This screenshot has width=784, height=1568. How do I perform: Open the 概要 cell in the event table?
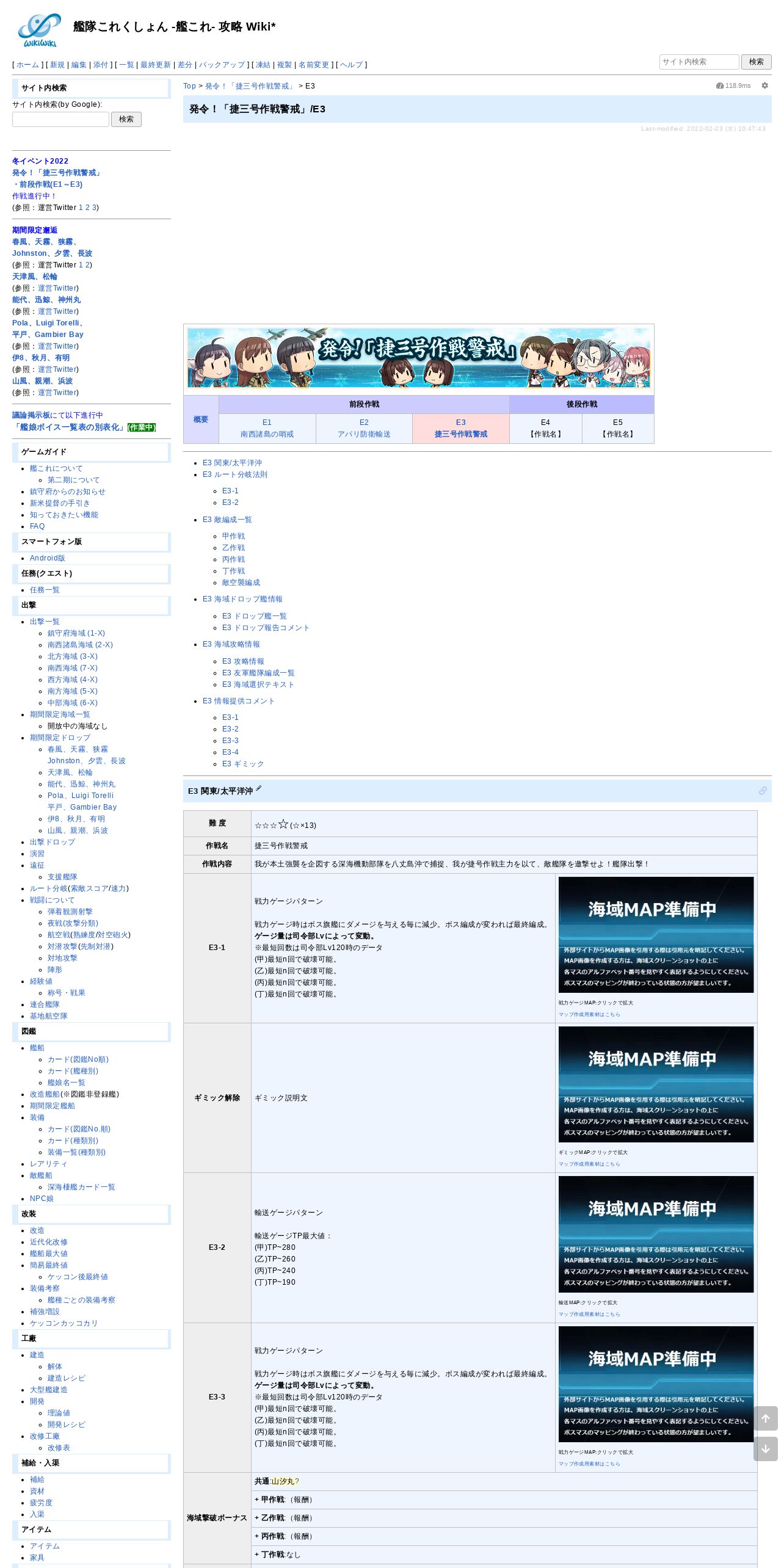(x=201, y=419)
